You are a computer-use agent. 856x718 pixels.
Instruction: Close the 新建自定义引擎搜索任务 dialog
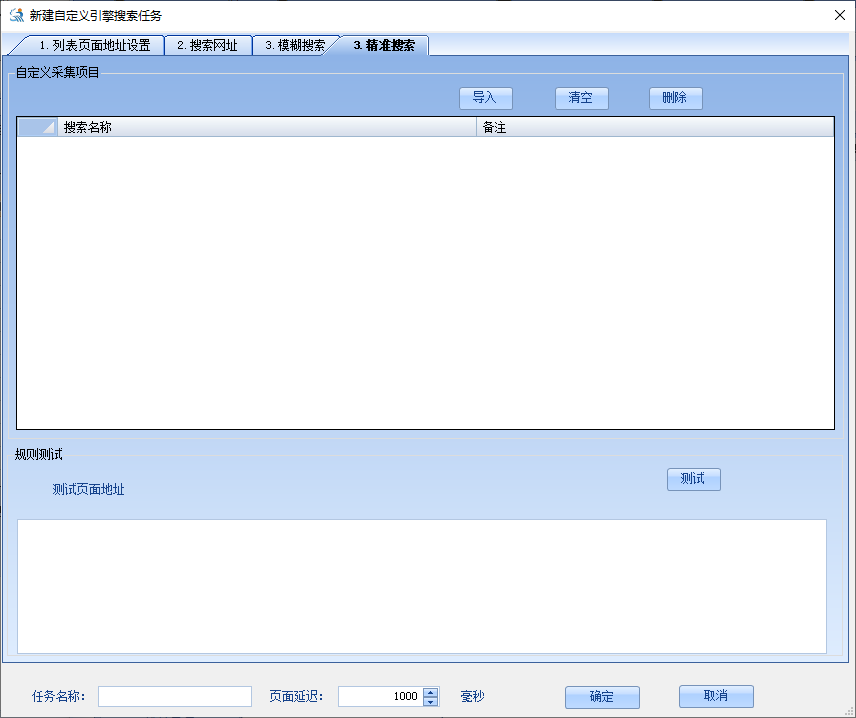click(840, 15)
